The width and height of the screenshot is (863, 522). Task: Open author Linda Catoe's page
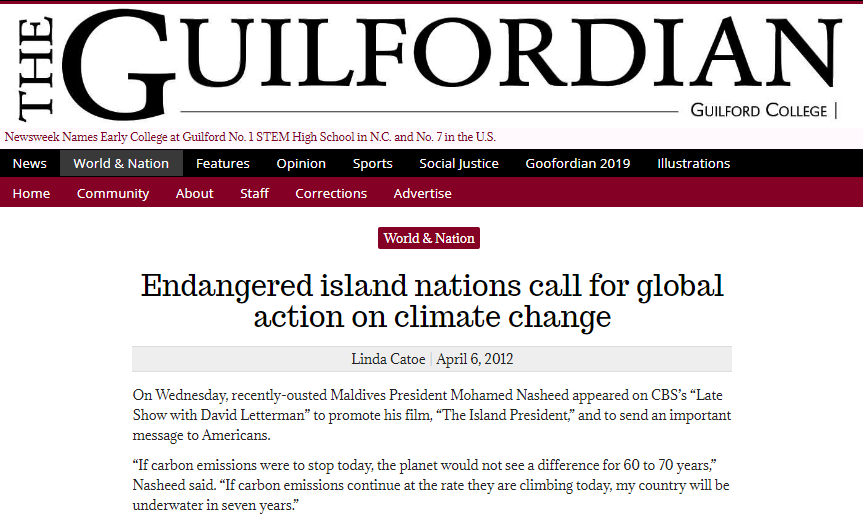tap(388, 360)
